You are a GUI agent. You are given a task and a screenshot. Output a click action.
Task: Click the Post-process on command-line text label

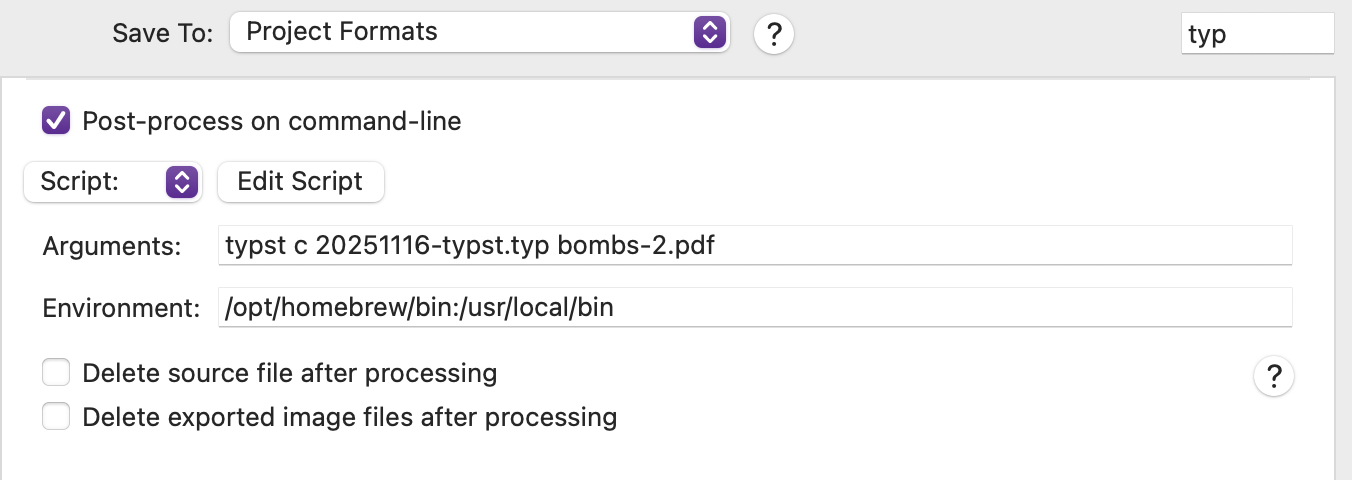[x=271, y=122]
